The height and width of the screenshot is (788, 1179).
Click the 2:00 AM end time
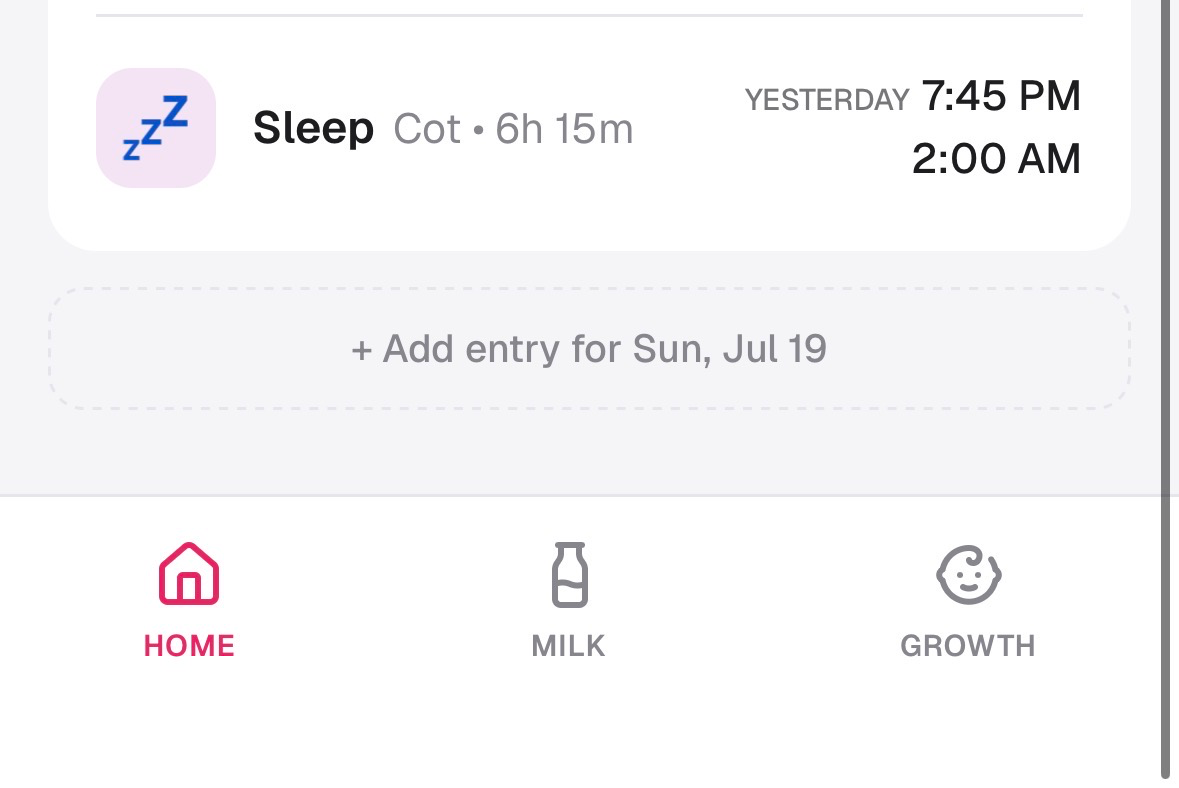tap(996, 159)
